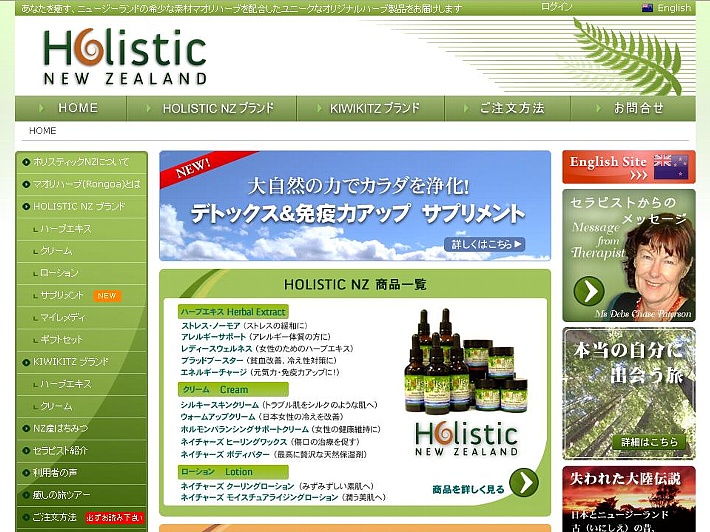Click 詳細はこちら on forest banner
This screenshot has height=532, width=710.
pos(649,442)
